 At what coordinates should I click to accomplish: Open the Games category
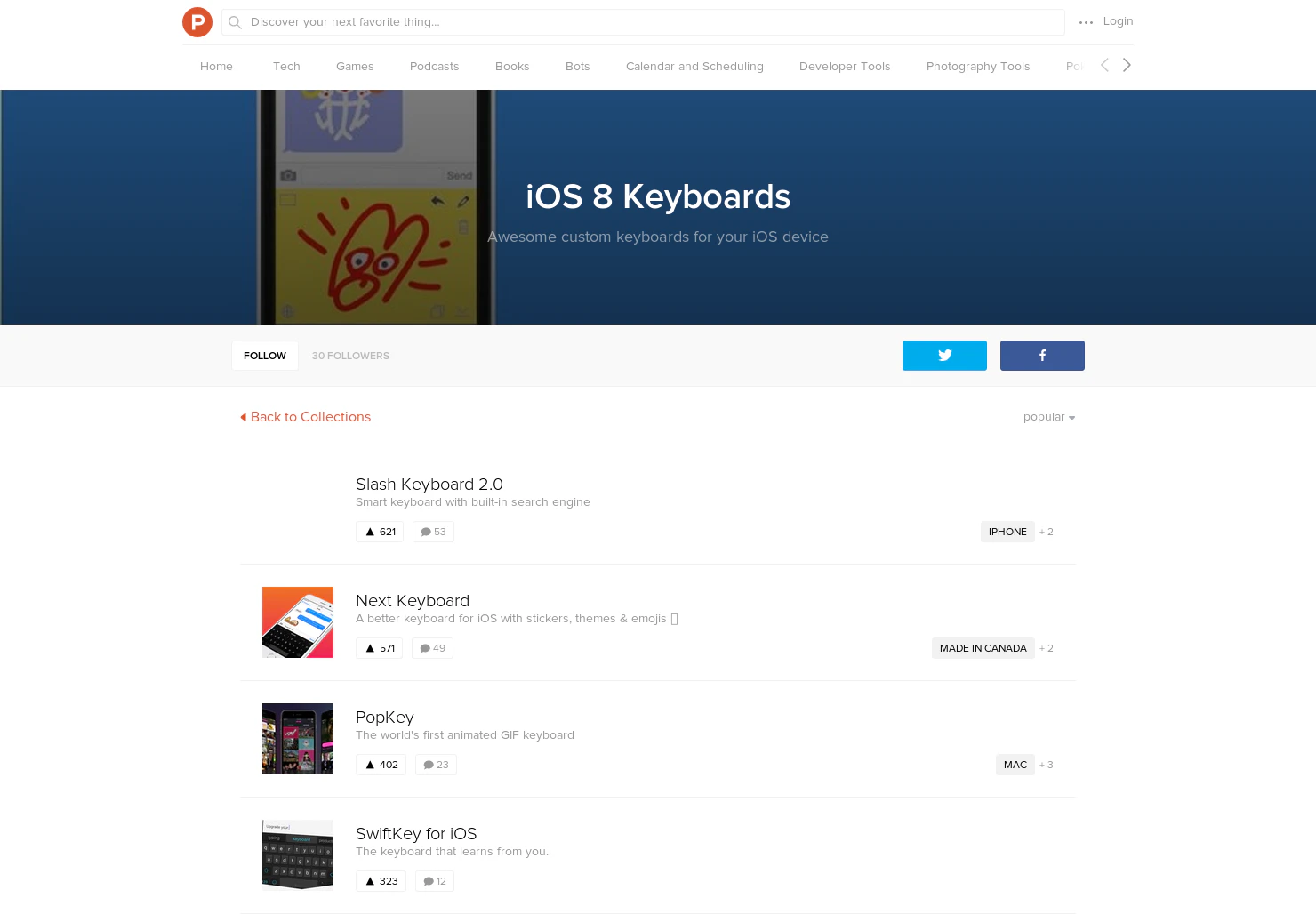tap(355, 67)
